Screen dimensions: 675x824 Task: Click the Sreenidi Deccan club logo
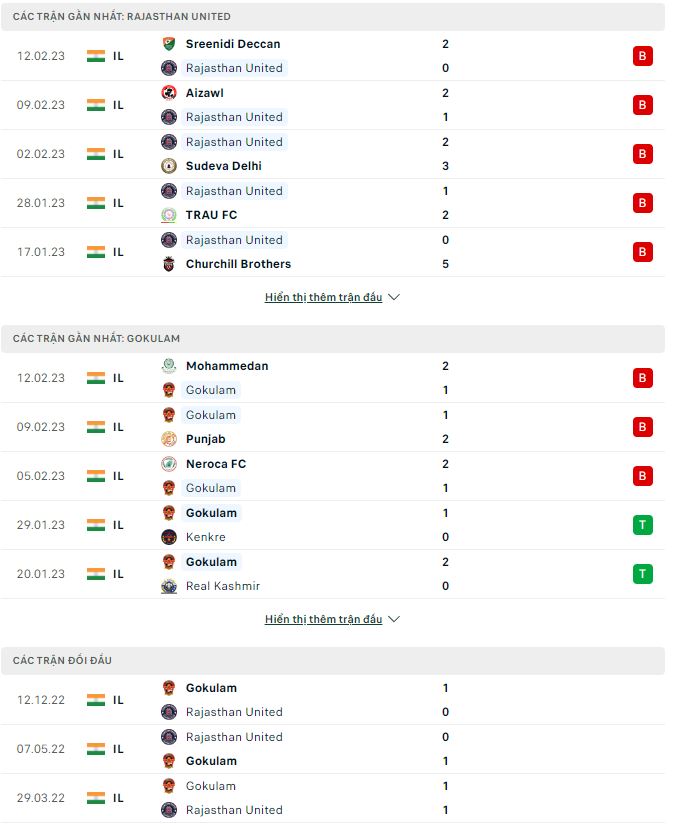pos(168,44)
